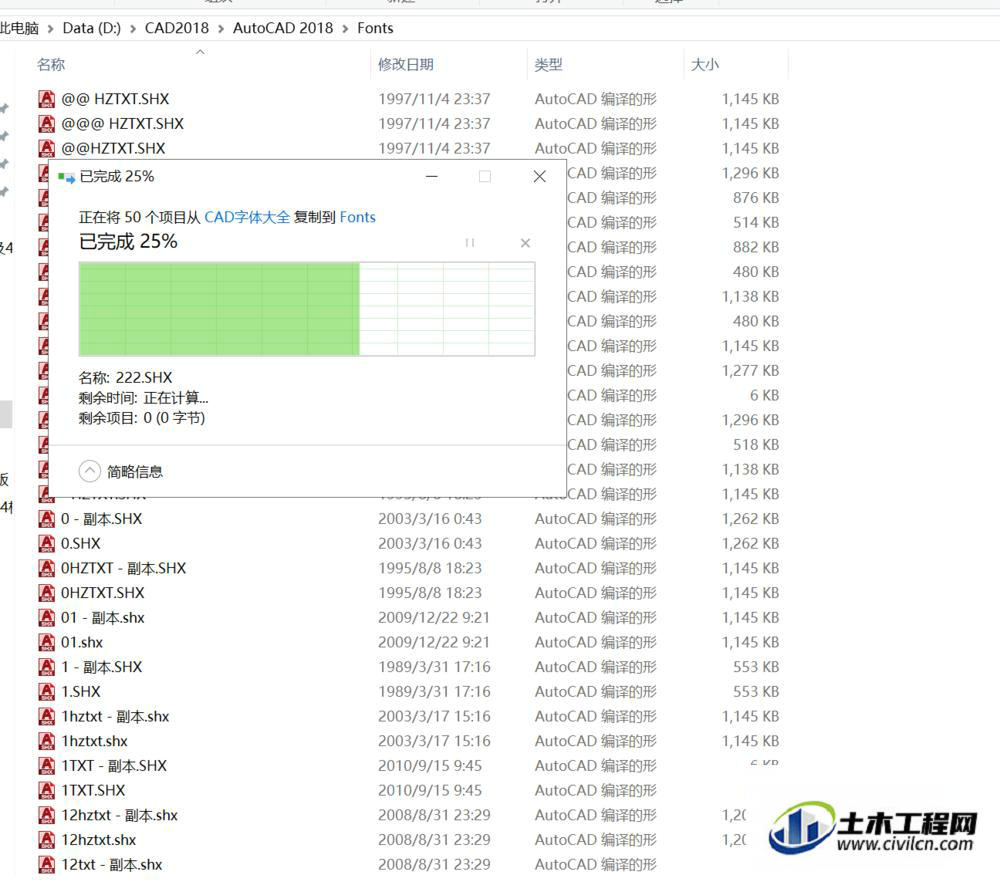Expand the breadcrumb arrow after AutoCAD 2018

tap(345, 29)
